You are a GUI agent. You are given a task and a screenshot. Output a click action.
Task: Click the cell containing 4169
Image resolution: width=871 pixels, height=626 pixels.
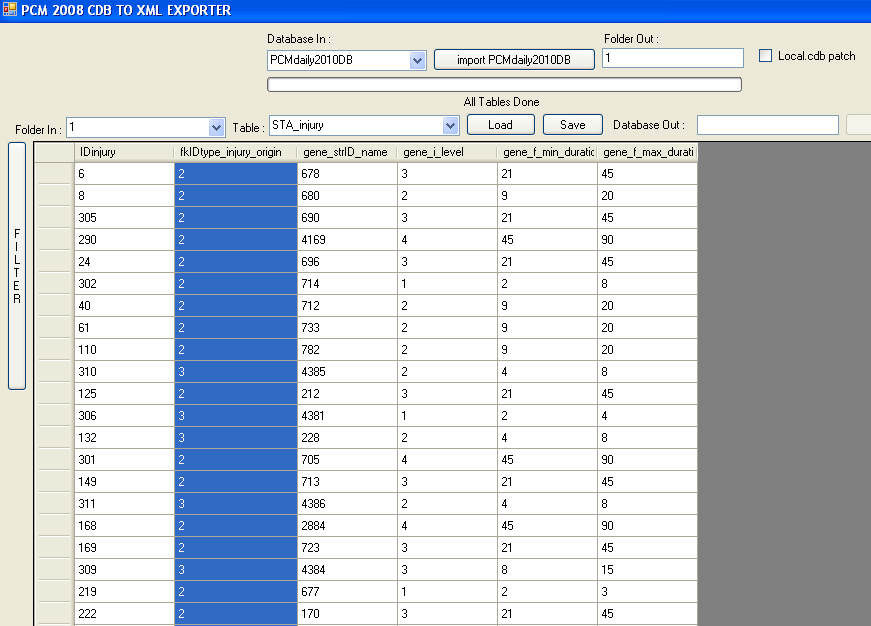(x=346, y=239)
